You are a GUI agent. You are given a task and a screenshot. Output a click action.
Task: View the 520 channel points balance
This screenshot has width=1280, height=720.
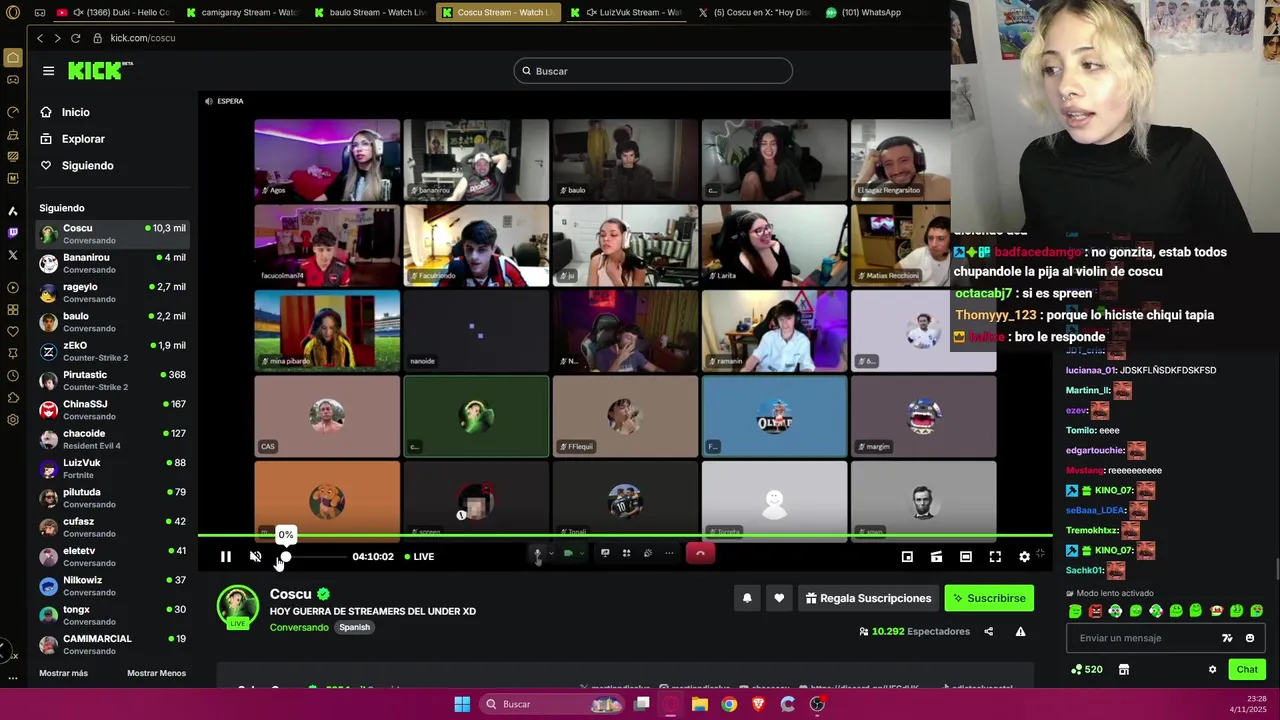1087,669
